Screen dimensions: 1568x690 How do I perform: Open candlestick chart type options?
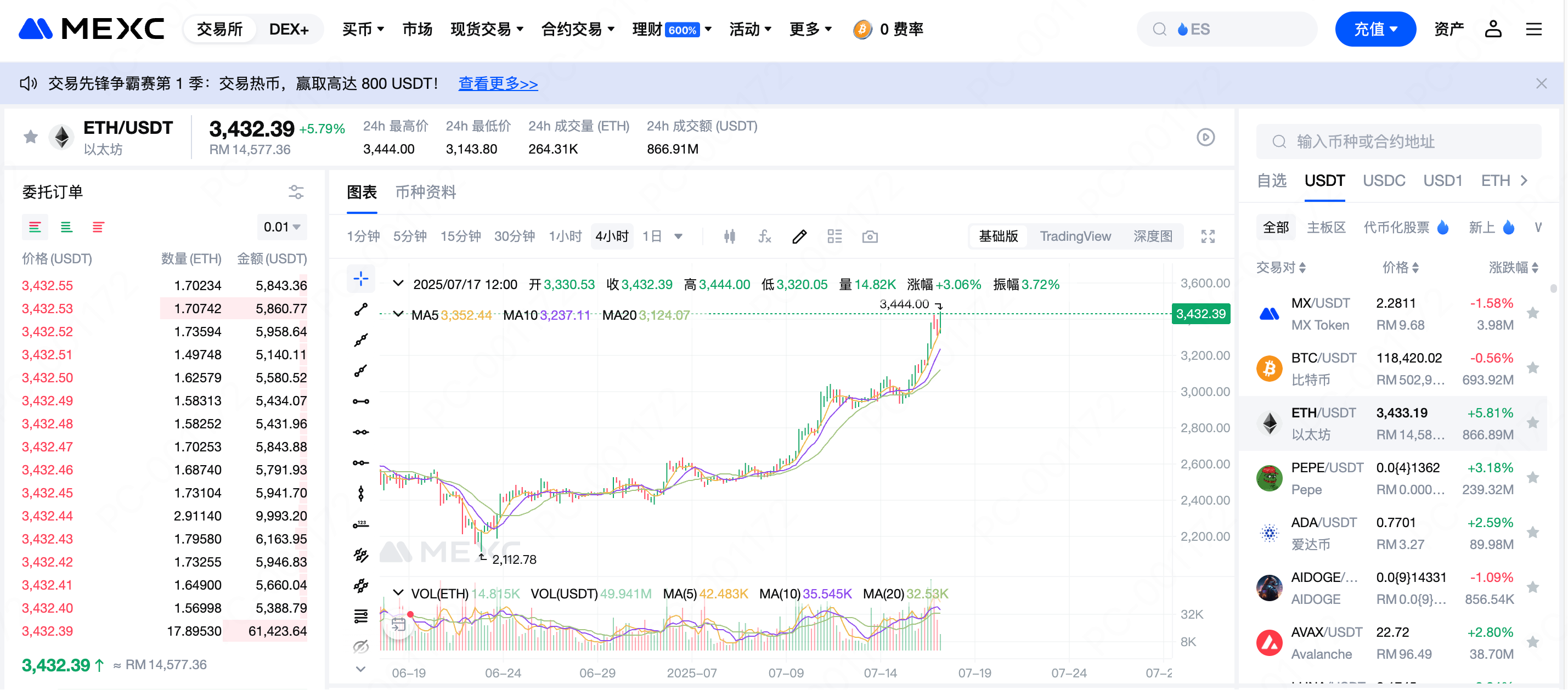coord(730,237)
